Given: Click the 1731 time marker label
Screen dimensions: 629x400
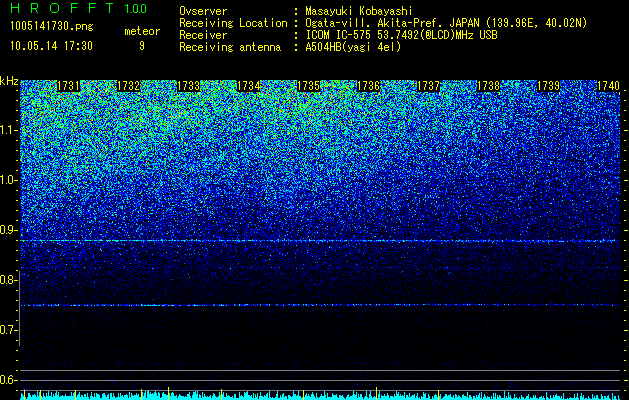Looking at the screenshot, I should (68, 86).
